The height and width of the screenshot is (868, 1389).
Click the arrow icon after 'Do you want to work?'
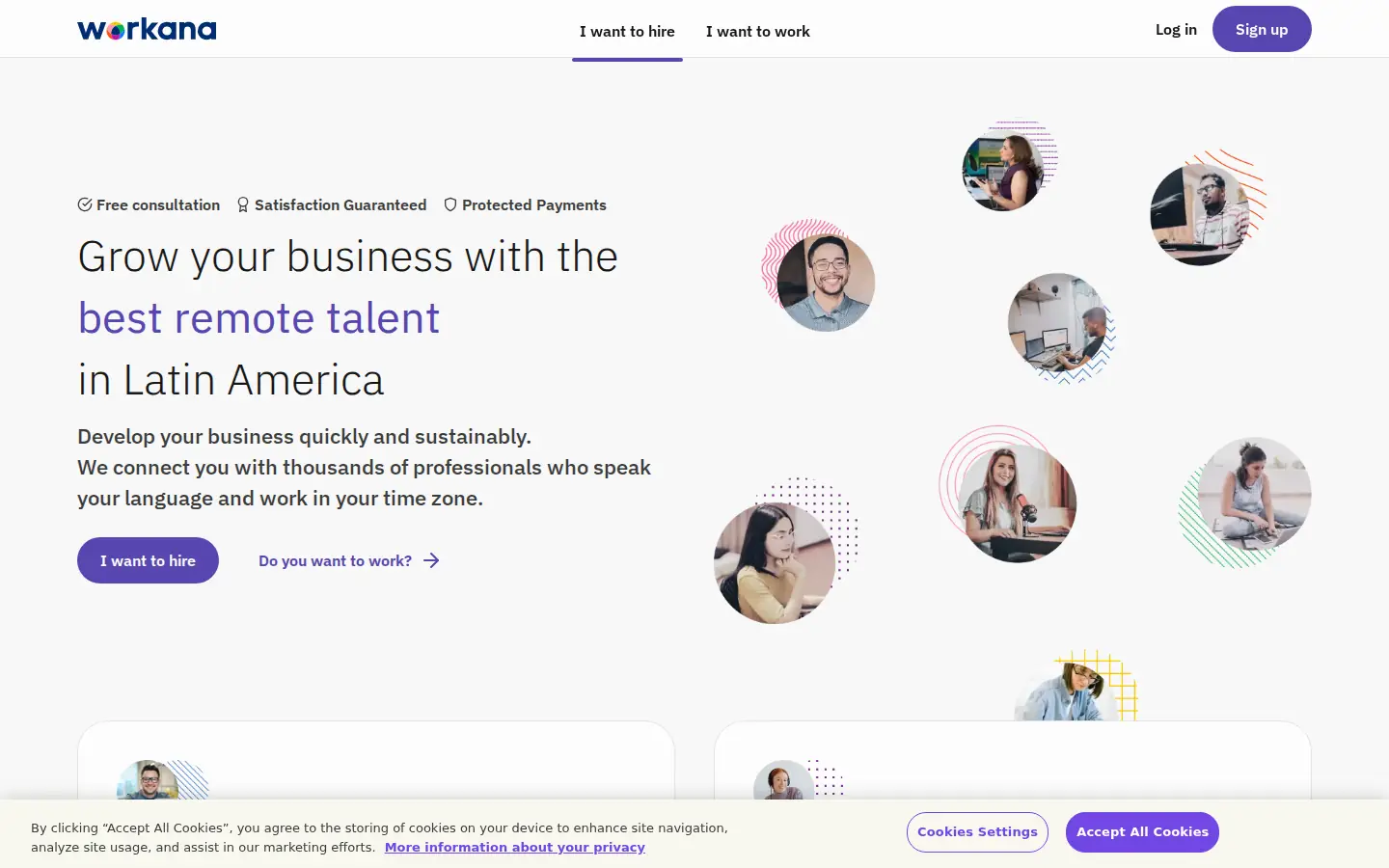point(431,560)
